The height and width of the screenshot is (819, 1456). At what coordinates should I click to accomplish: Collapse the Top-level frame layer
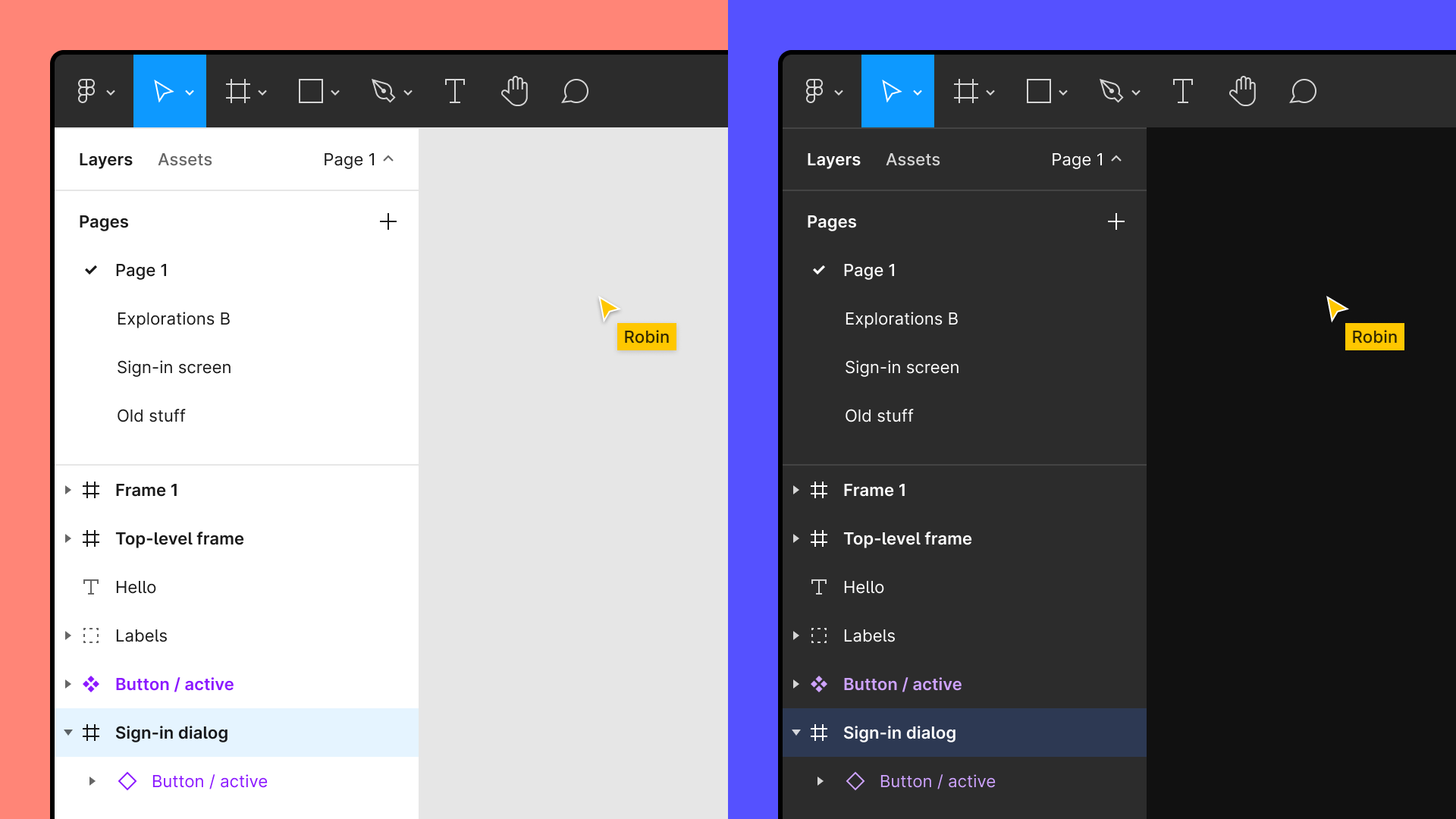click(67, 538)
